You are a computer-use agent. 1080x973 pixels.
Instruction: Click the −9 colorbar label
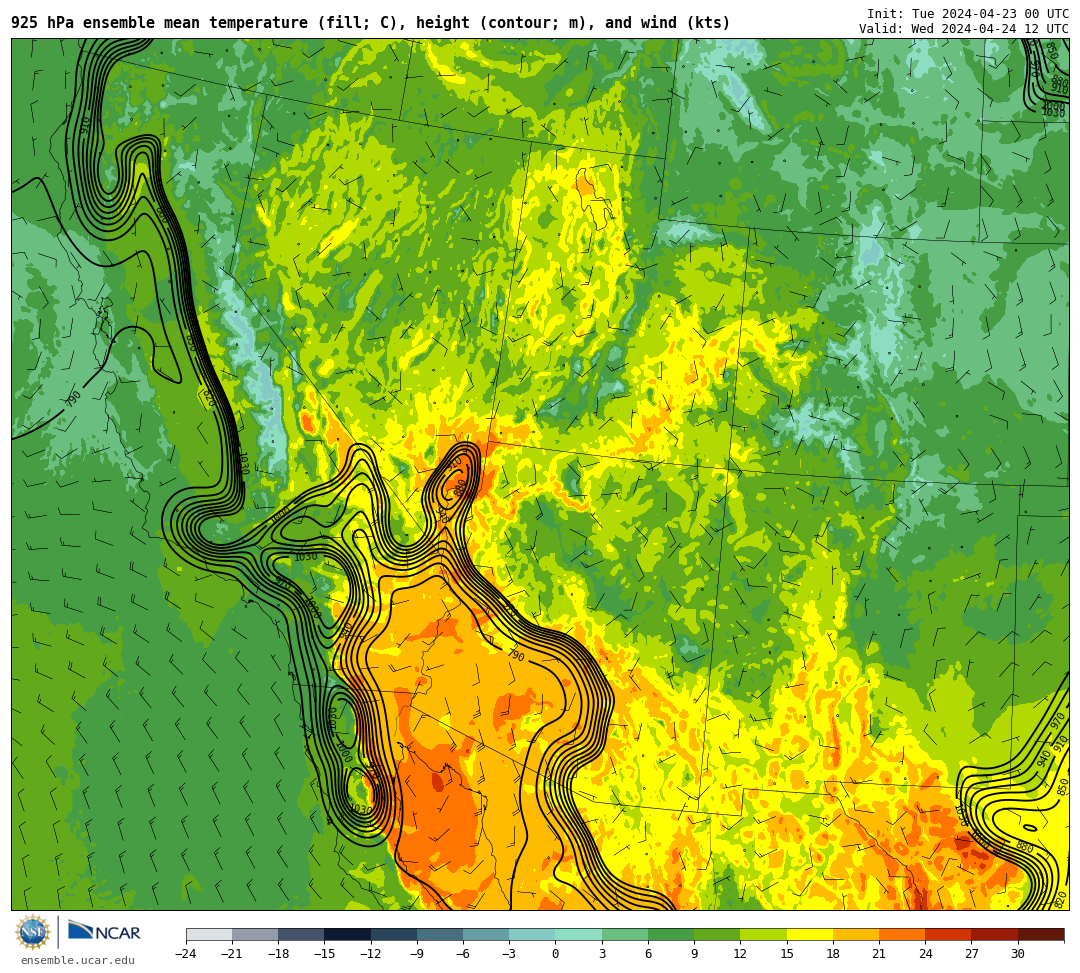point(417,954)
